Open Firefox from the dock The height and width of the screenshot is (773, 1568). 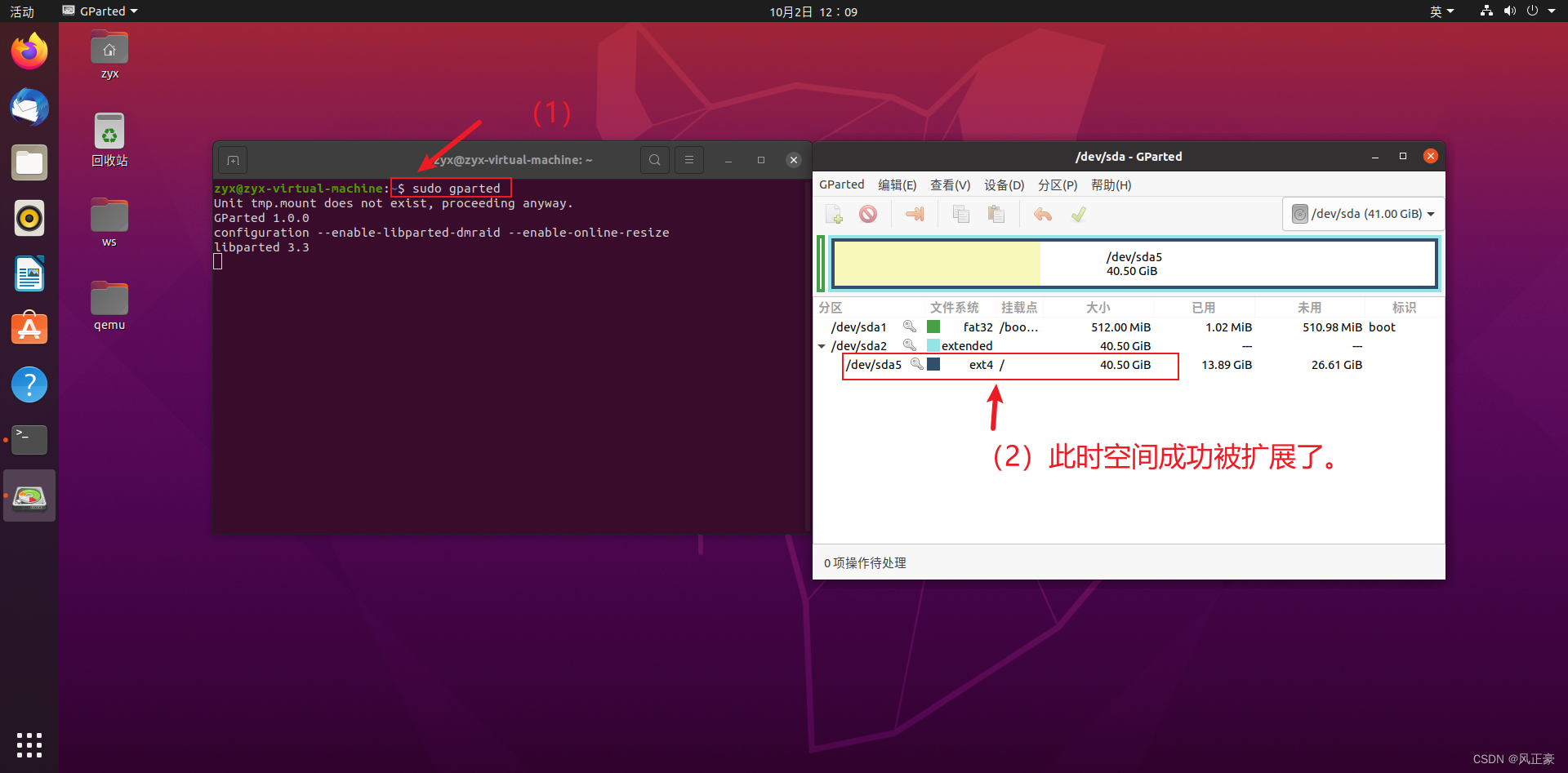pyautogui.click(x=29, y=51)
